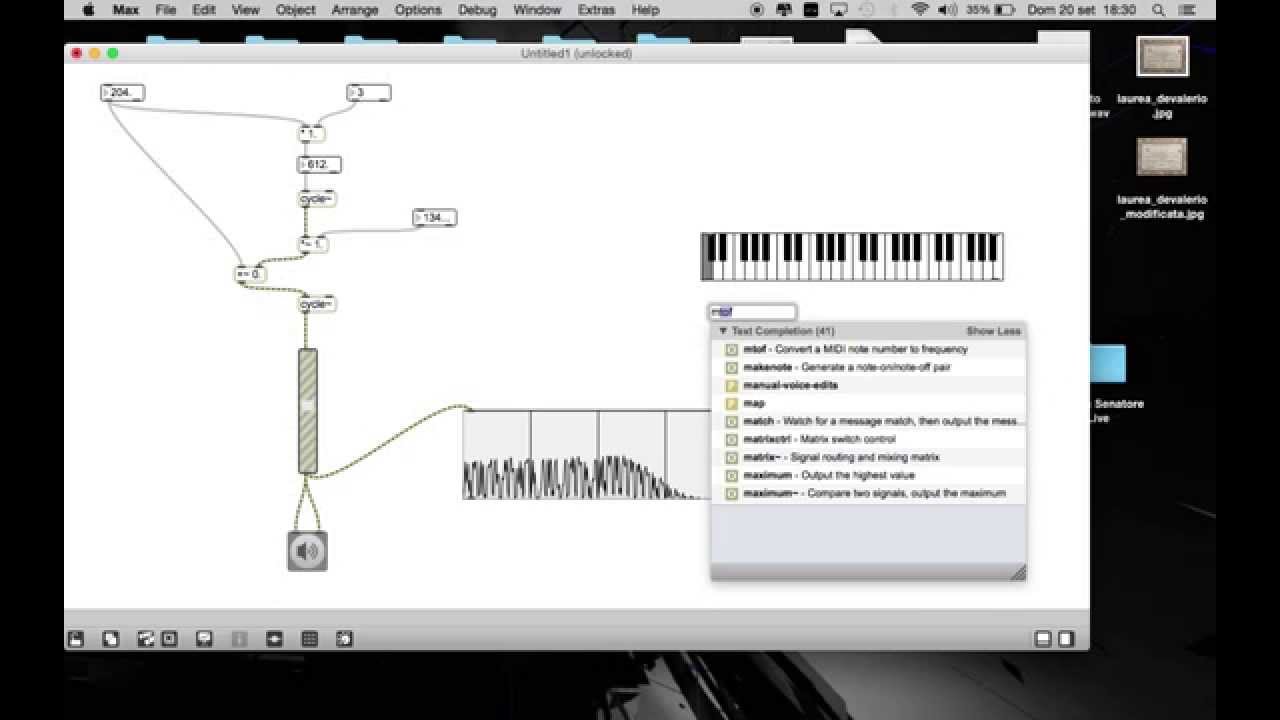Image resolution: width=1280 pixels, height=720 pixels.
Task: Select the blue folder on the desktop
Action: [x=1107, y=364]
